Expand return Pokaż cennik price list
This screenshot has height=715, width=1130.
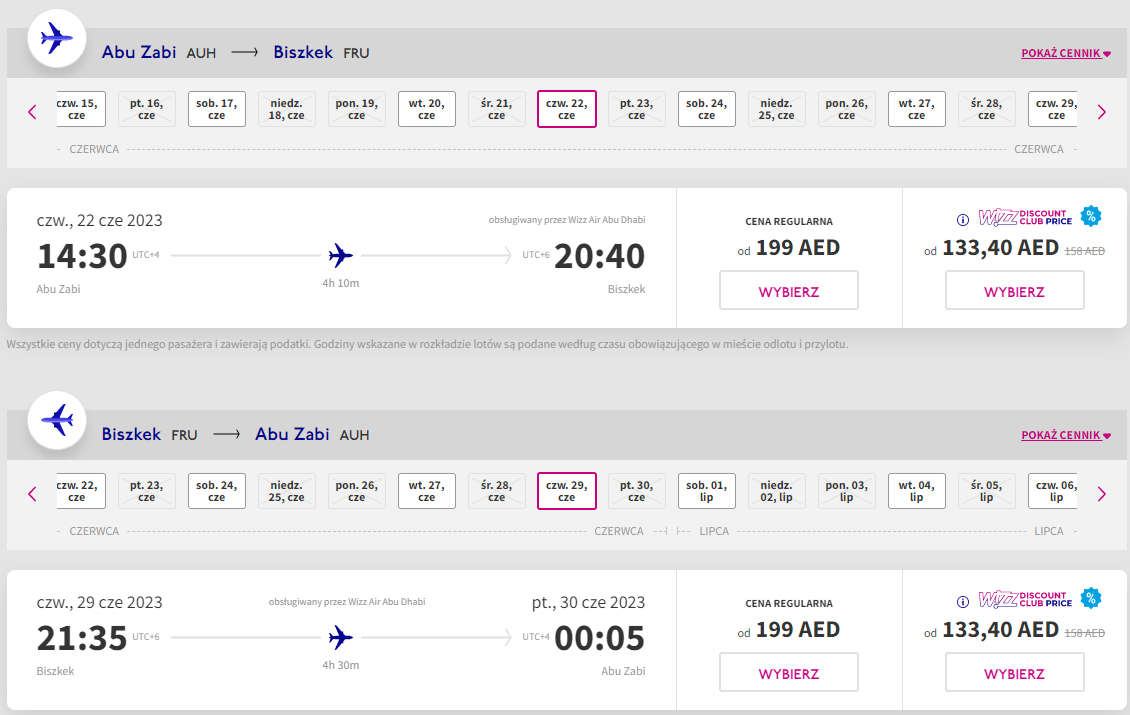[1066, 435]
